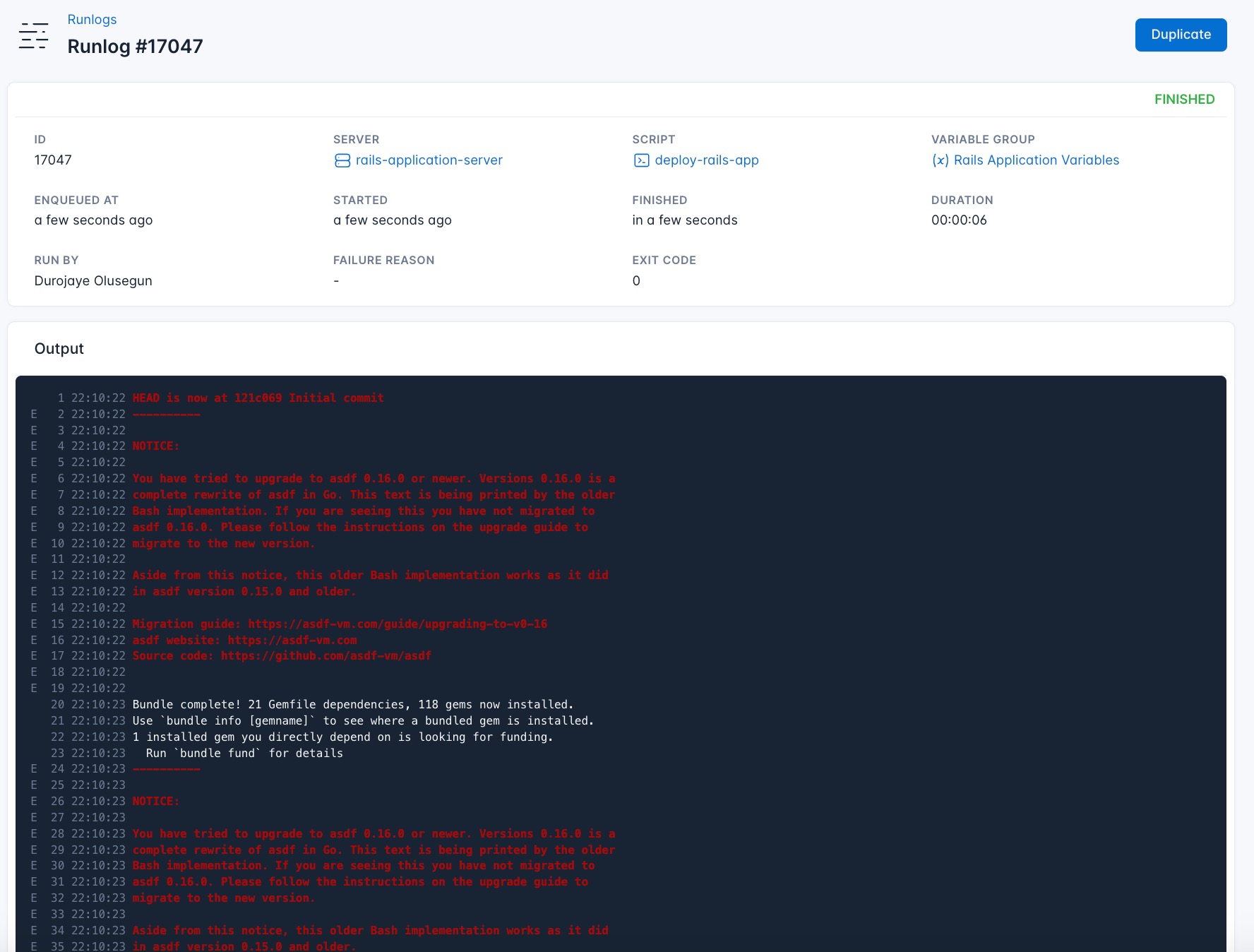Open the asdf migration guide URL in output
The height and width of the screenshot is (952, 1254).
point(397,624)
